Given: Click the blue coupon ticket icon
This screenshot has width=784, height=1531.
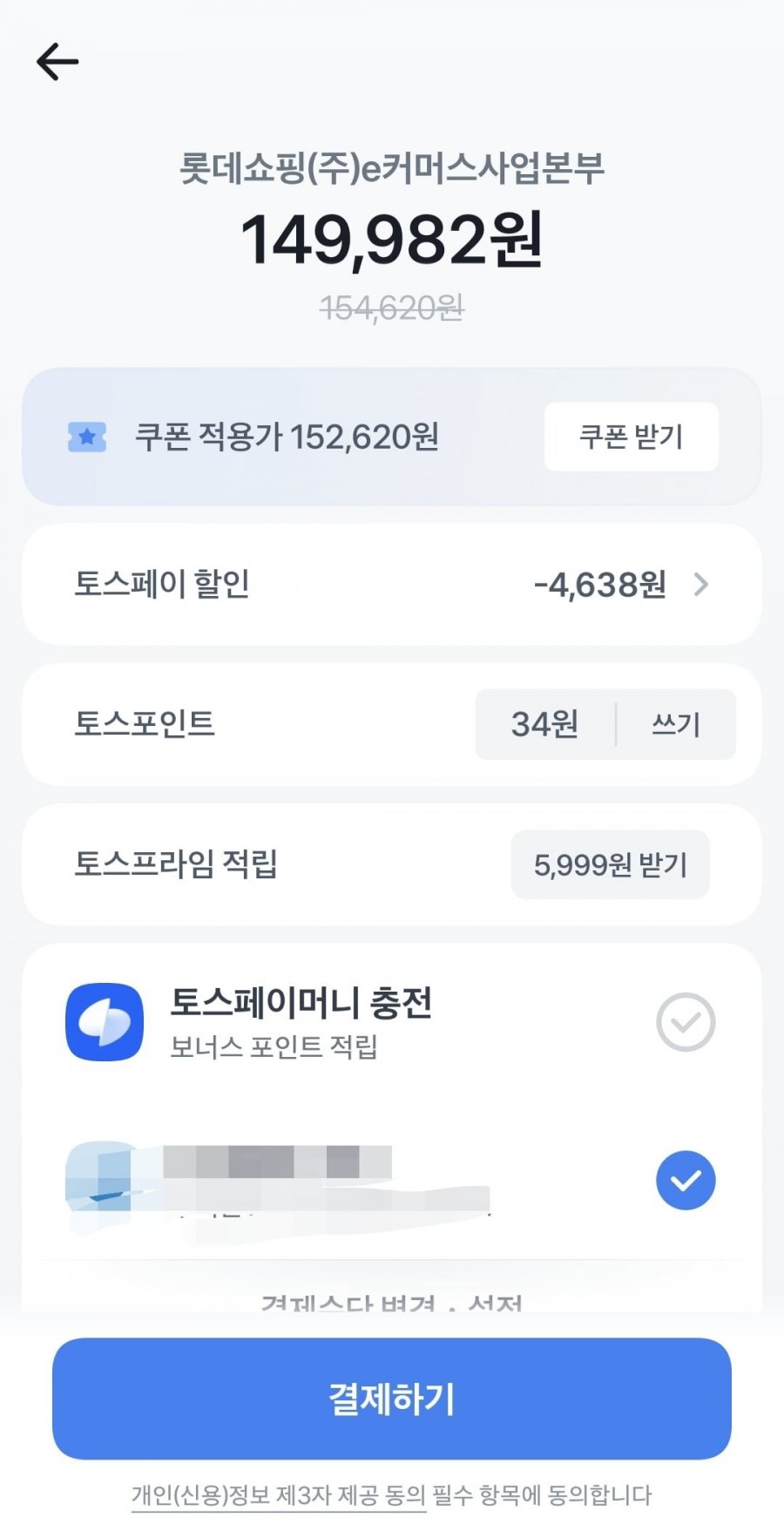Looking at the screenshot, I should click(x=87, y=437).
